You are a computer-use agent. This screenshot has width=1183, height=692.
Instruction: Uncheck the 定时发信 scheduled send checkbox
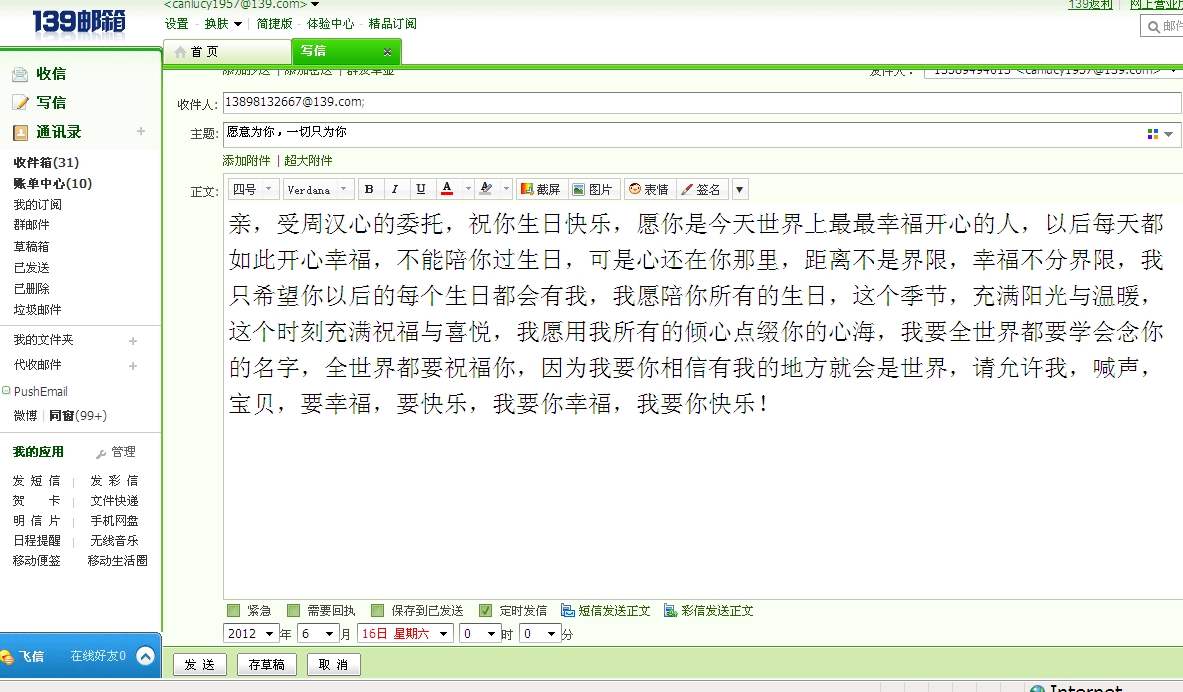[485, 610]
